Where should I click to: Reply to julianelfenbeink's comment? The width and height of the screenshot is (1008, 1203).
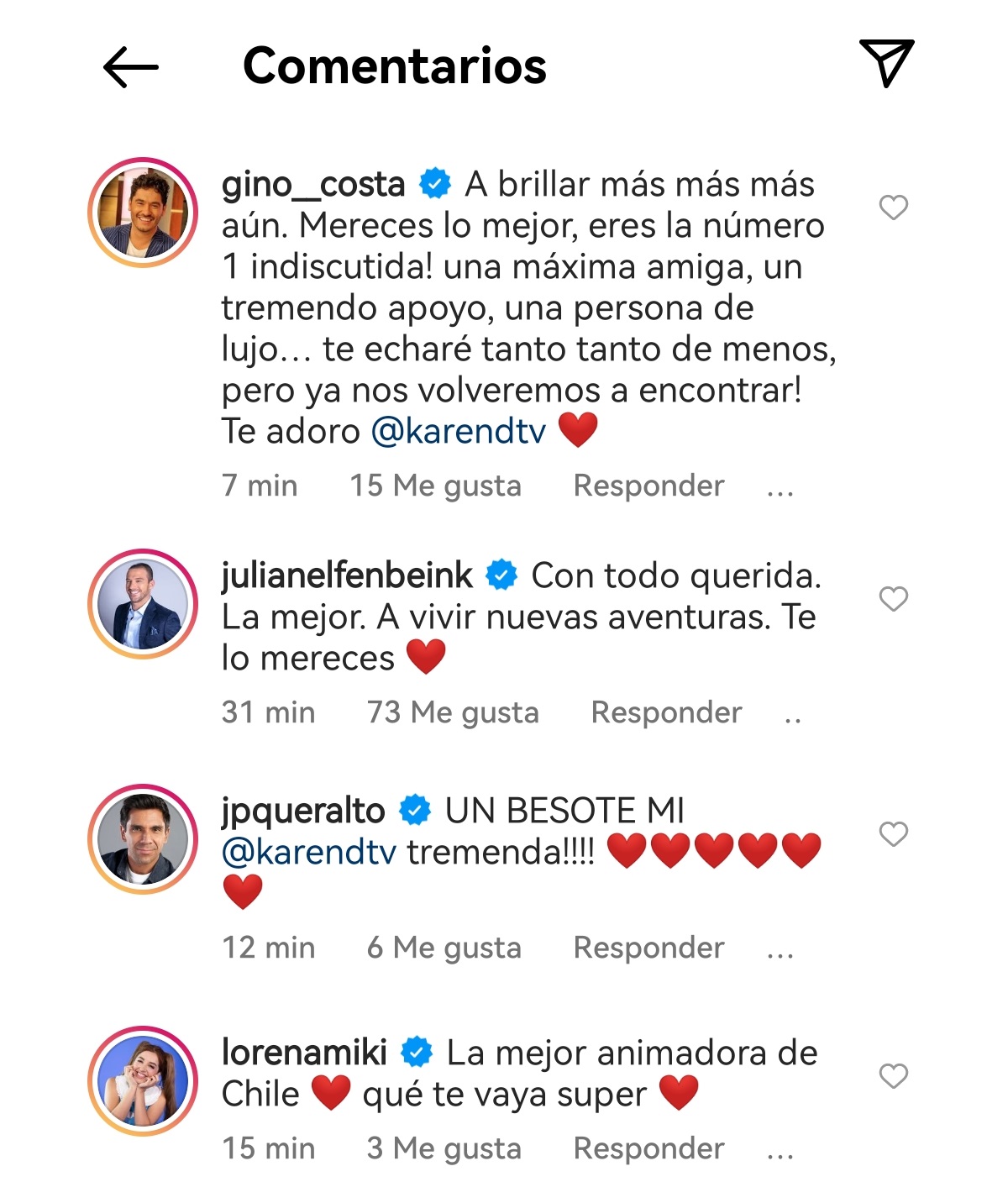[665, 712]
